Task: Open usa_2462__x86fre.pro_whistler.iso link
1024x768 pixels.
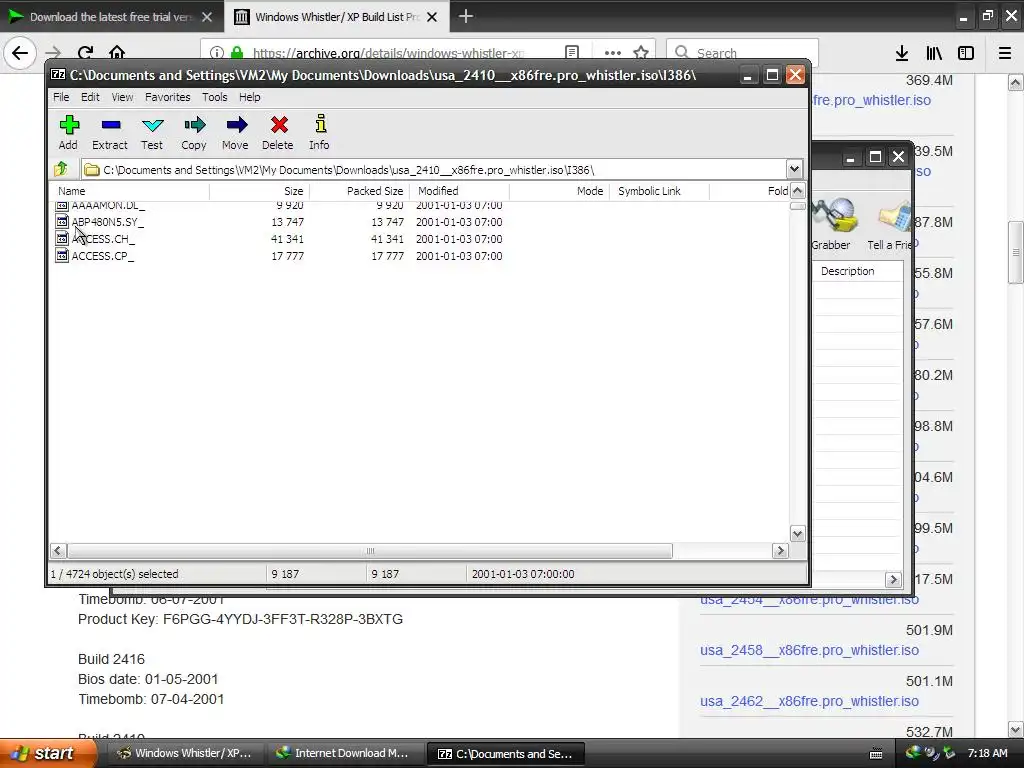Action: click(809, 701)
